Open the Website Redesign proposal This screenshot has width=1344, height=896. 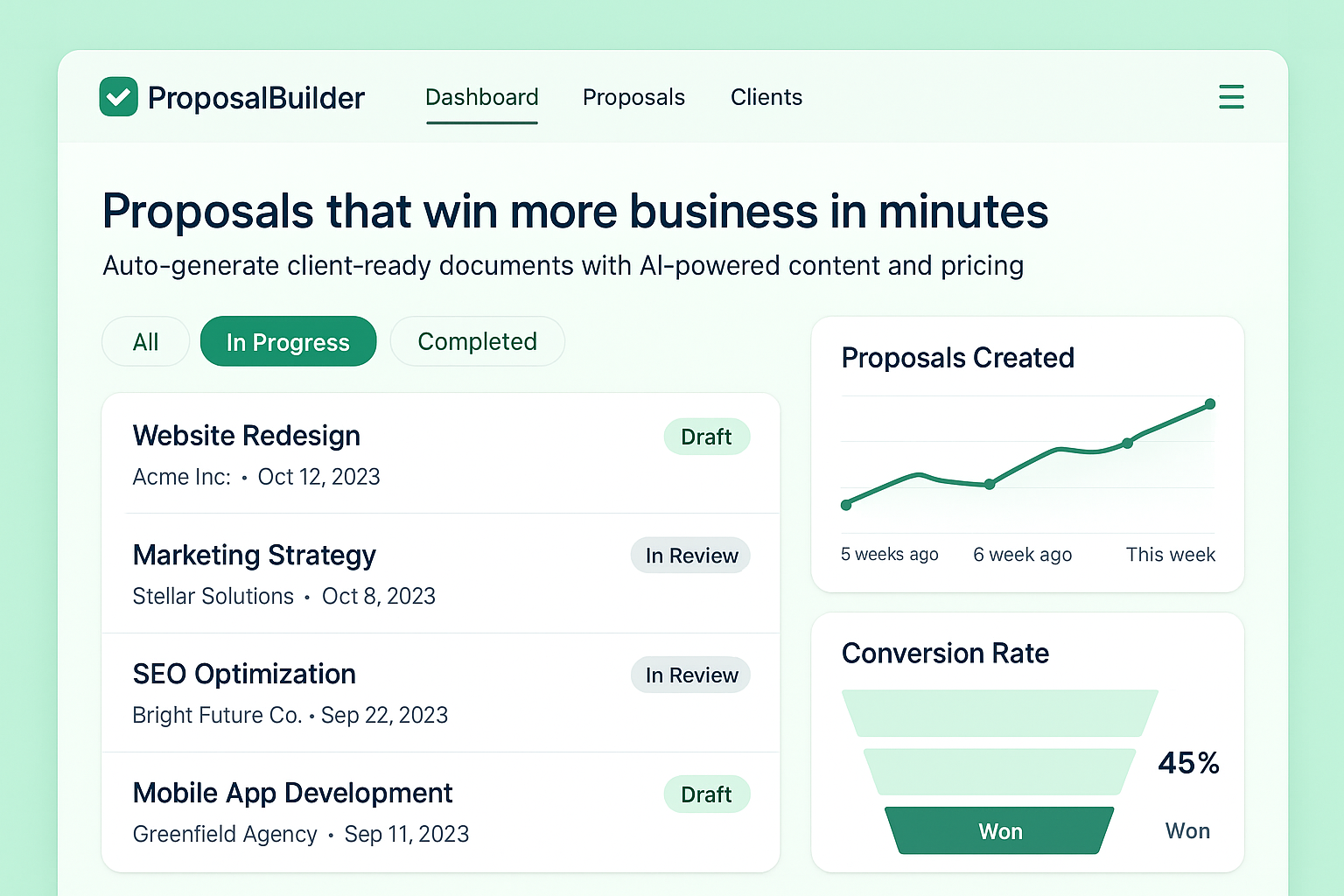pyautogui.click(x=246, y=435)
